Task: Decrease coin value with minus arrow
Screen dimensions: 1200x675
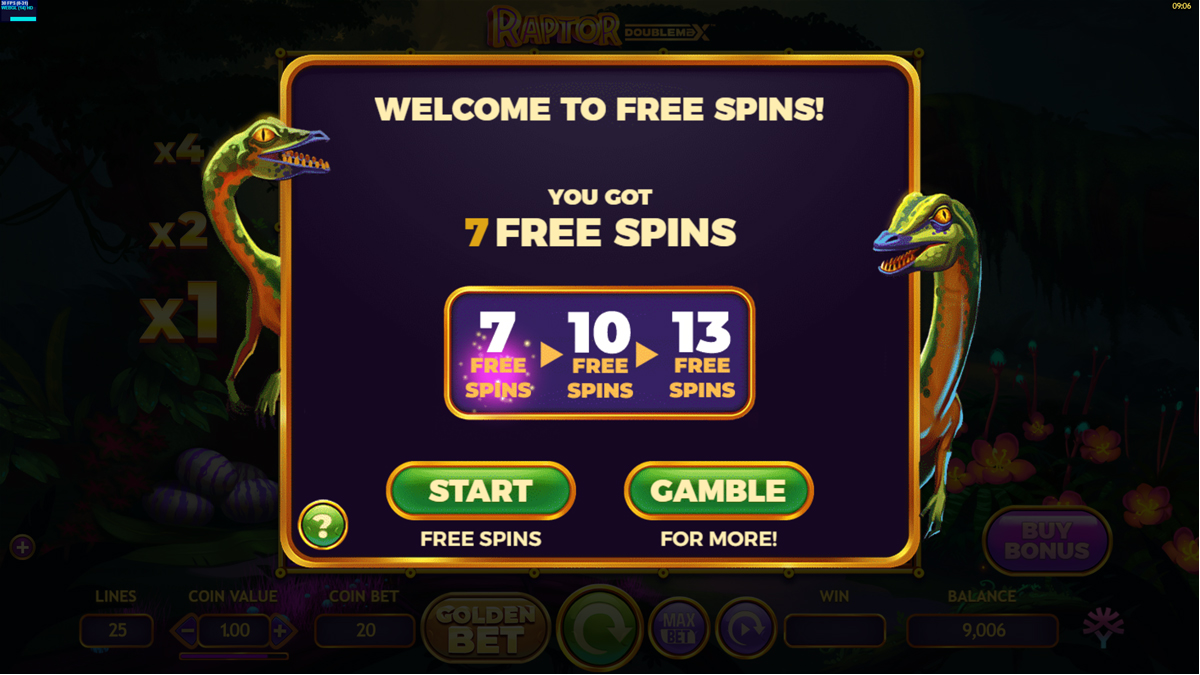Action: (184, 631)
